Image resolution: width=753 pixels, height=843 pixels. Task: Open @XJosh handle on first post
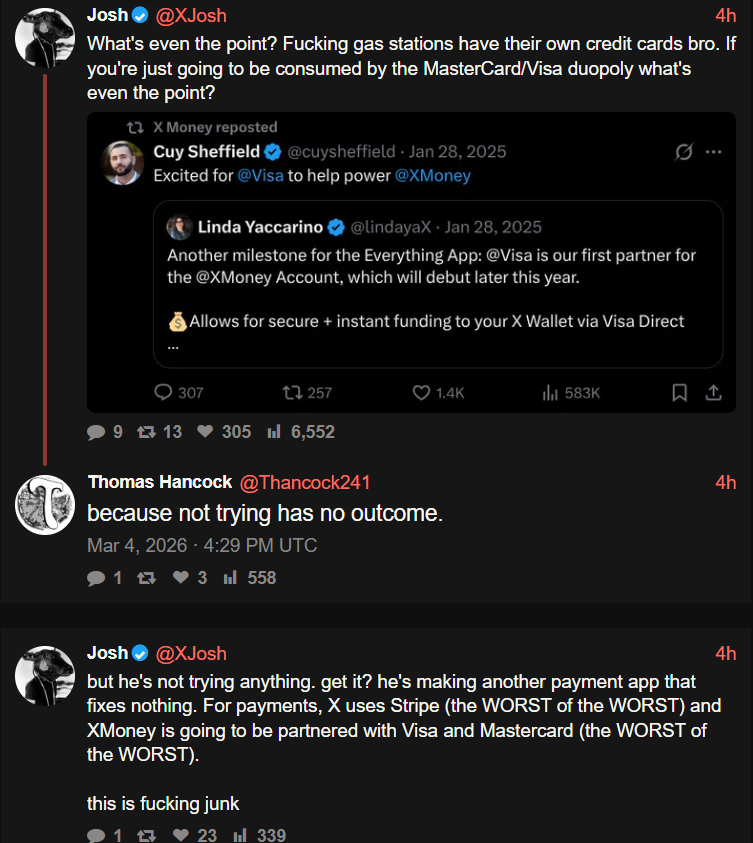191,15
